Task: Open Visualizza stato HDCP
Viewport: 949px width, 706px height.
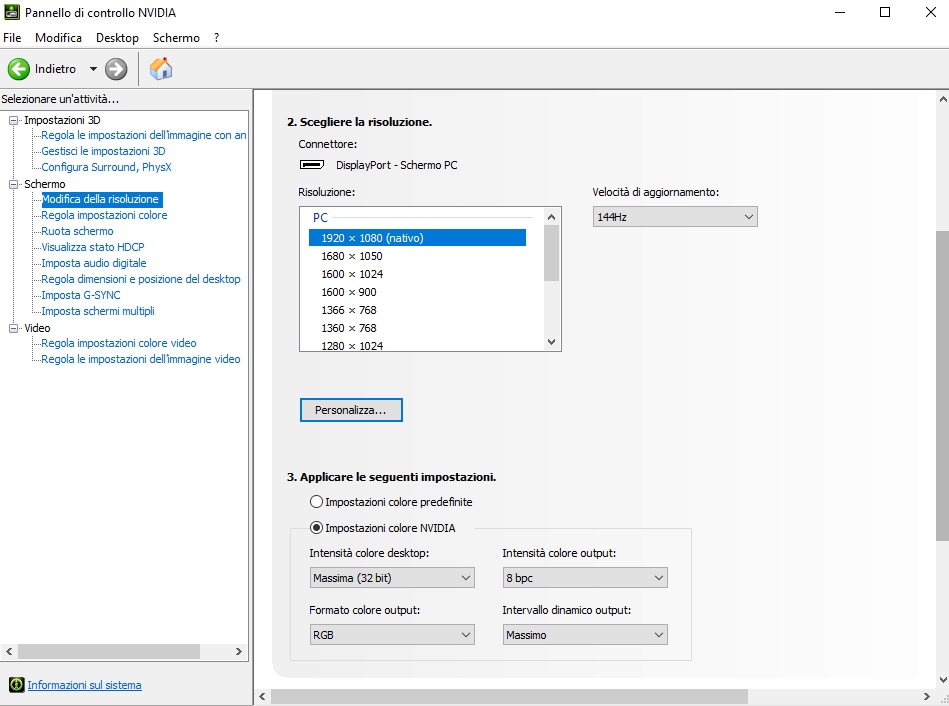Action: (x=93, y=247)
